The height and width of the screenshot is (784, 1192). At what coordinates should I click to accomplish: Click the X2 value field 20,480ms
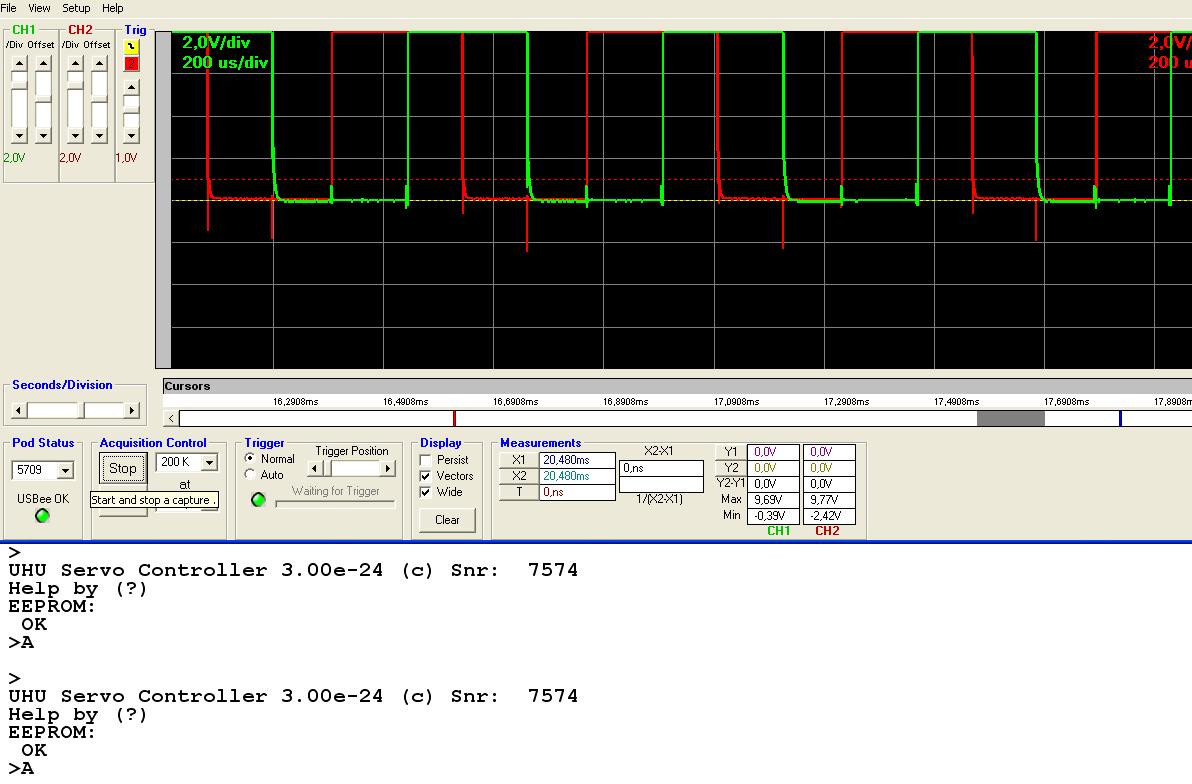point(577,476)
